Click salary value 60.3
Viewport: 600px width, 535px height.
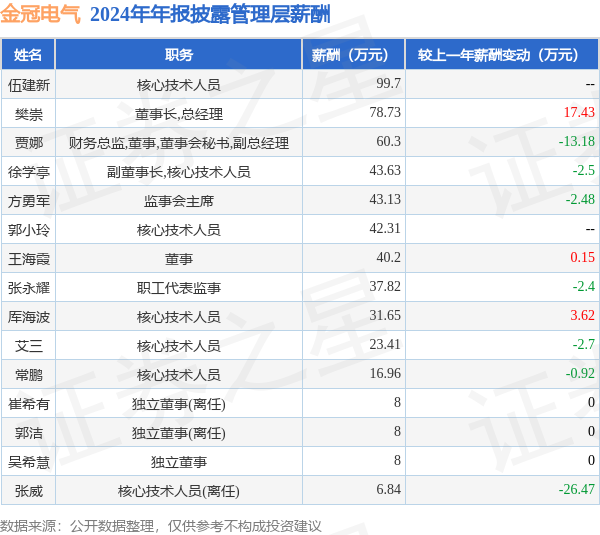point(388,141)
